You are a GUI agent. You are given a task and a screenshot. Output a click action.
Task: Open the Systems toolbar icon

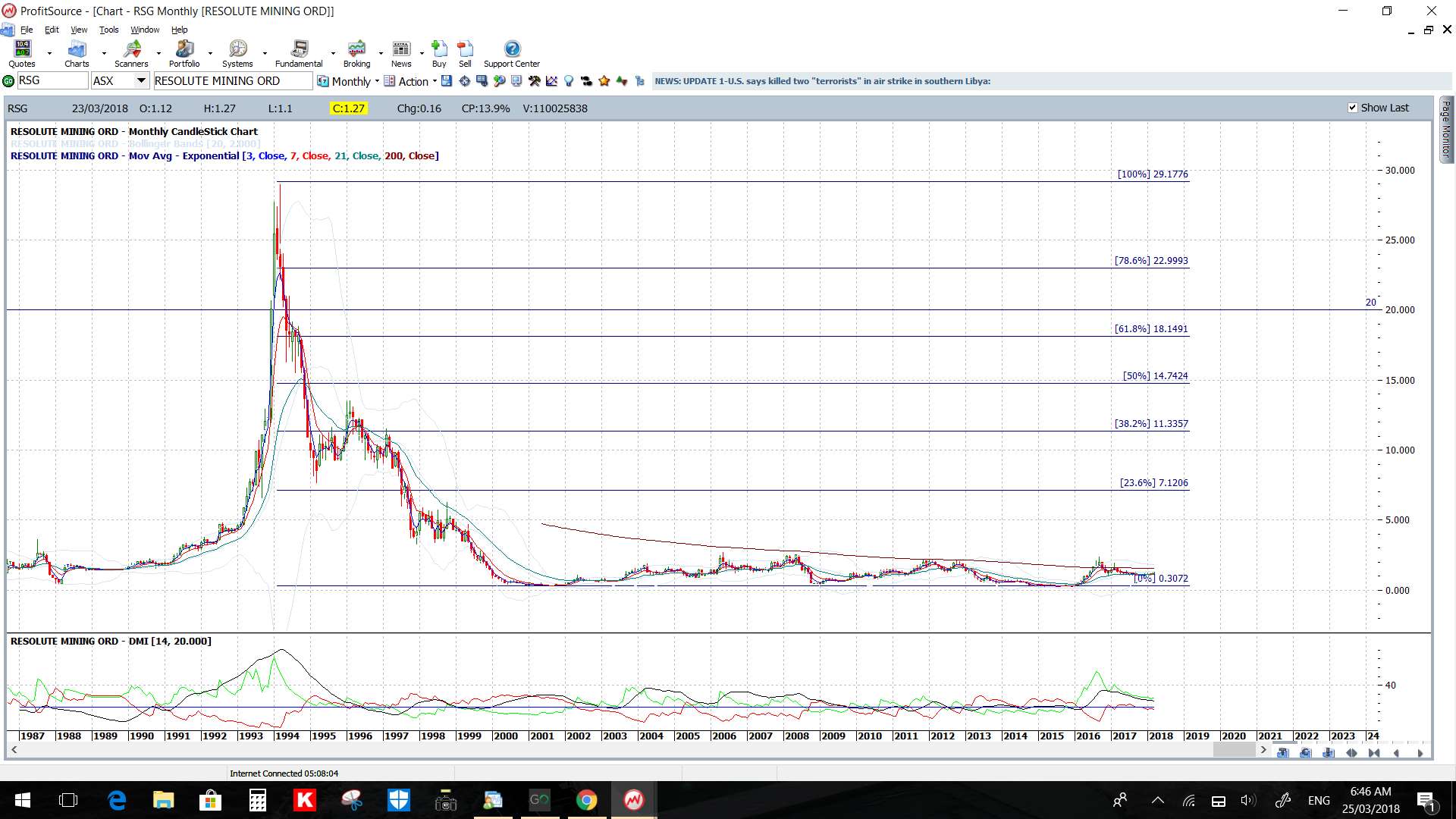pos(237,53)
